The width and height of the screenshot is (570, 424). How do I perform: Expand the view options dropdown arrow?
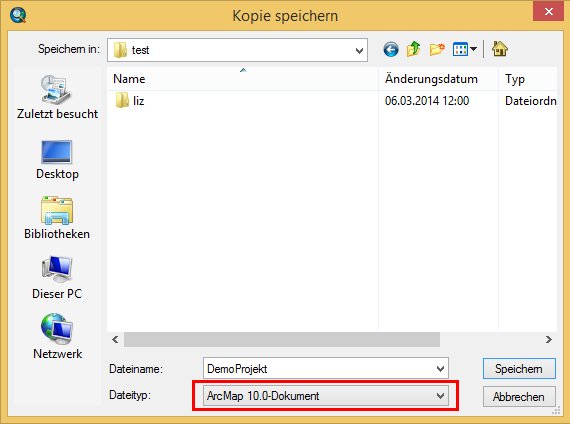tap(473, 49)
